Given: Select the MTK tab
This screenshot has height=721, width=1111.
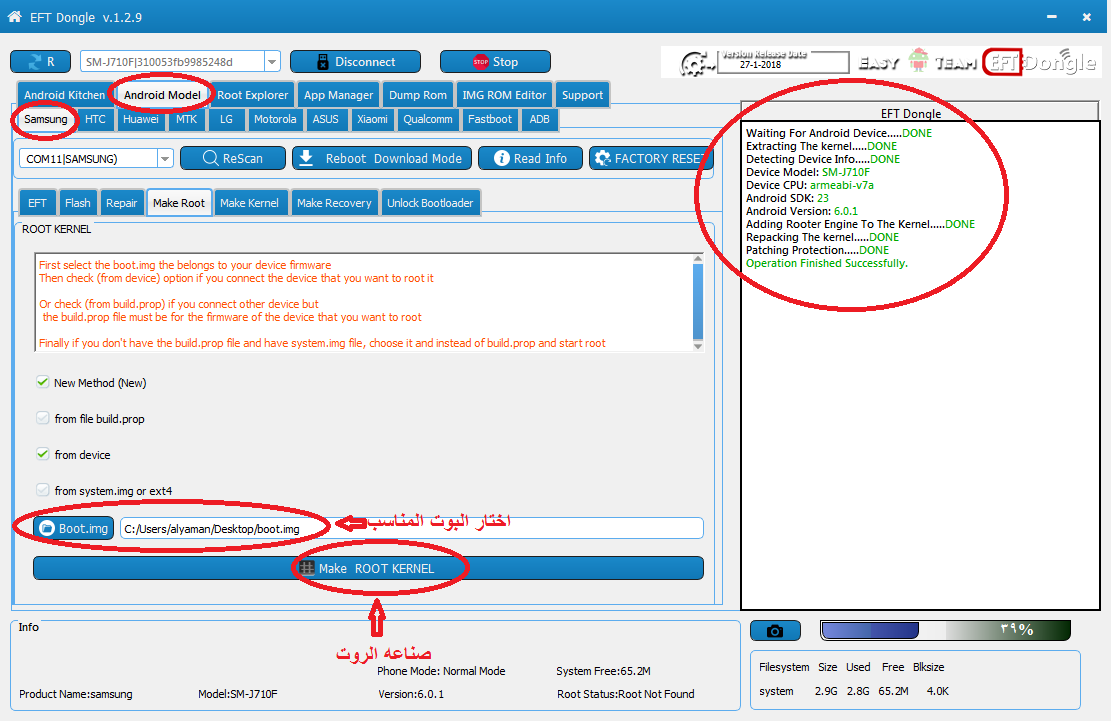Looking at the screenshot, I should tap(186, 119).
